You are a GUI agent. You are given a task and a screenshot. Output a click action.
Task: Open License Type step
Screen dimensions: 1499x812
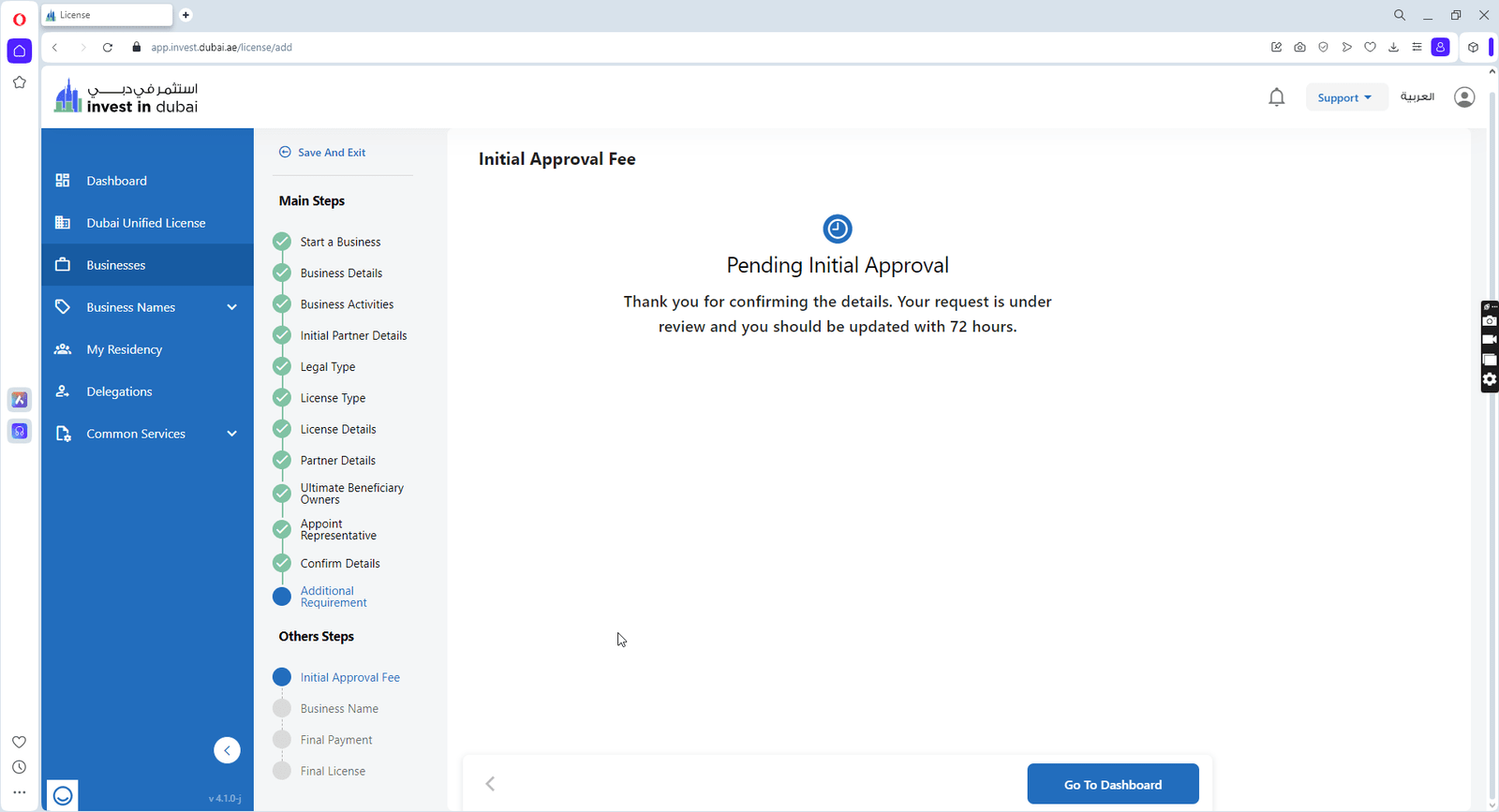click(x=333, y=398)
